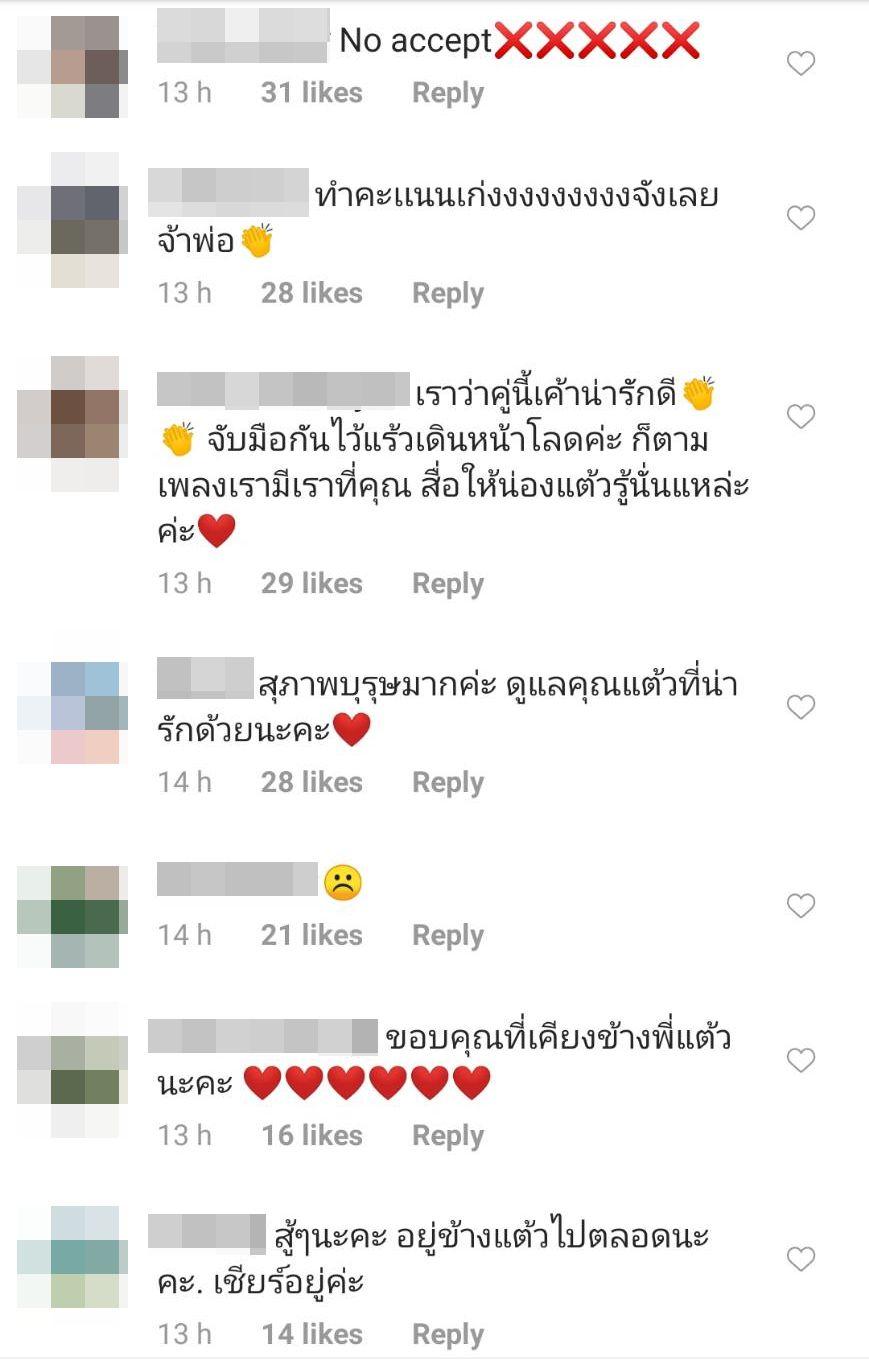
Task: Reply to the sad face comment
Action: [448, 935]
